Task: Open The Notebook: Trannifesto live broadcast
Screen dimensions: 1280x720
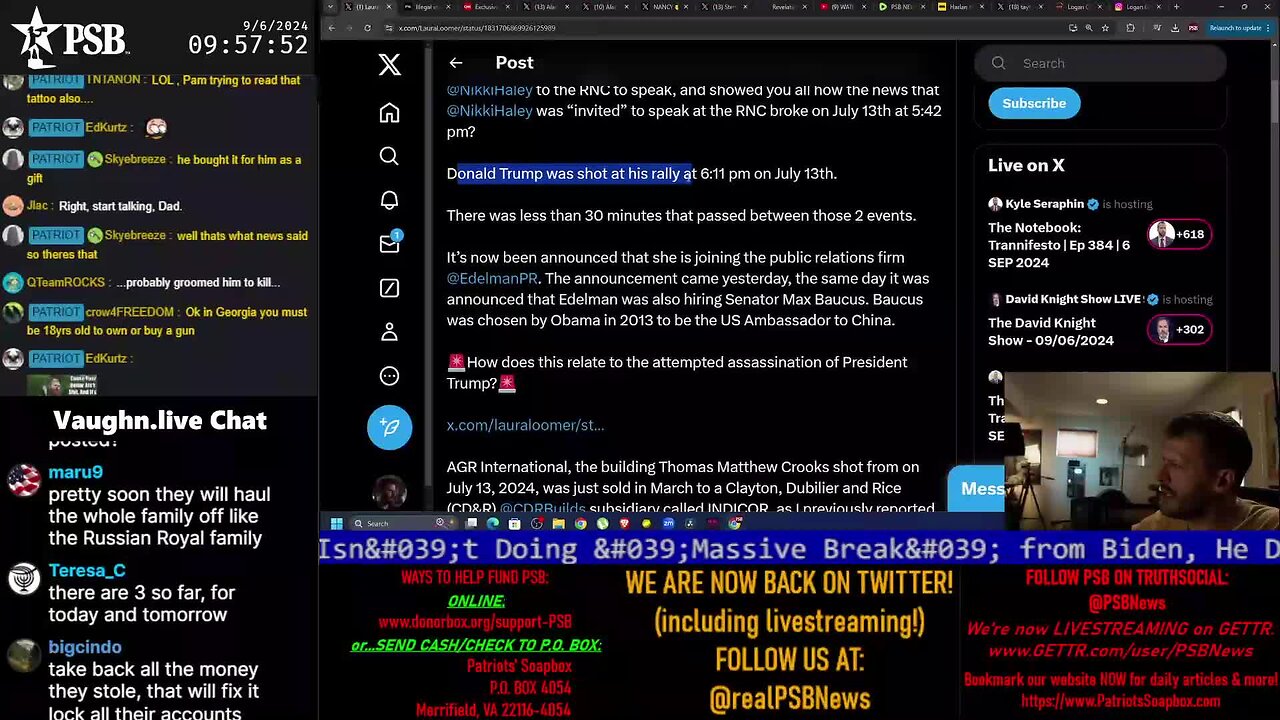Action: coord(1060,245)
